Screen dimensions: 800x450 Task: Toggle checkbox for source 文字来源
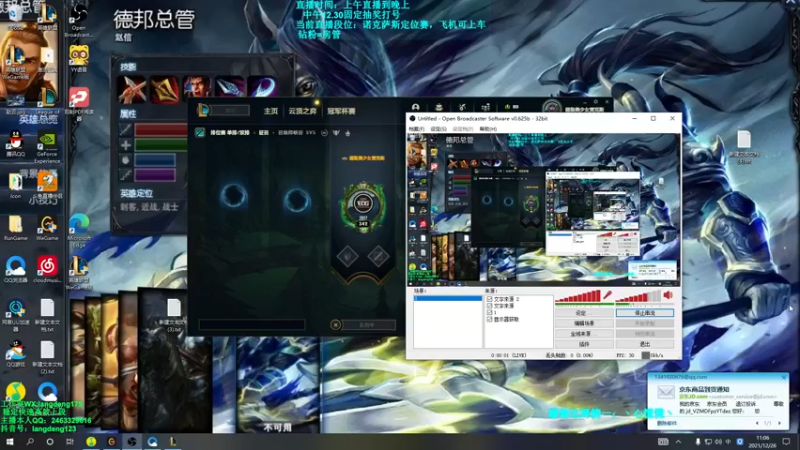(x=489, y=306)
